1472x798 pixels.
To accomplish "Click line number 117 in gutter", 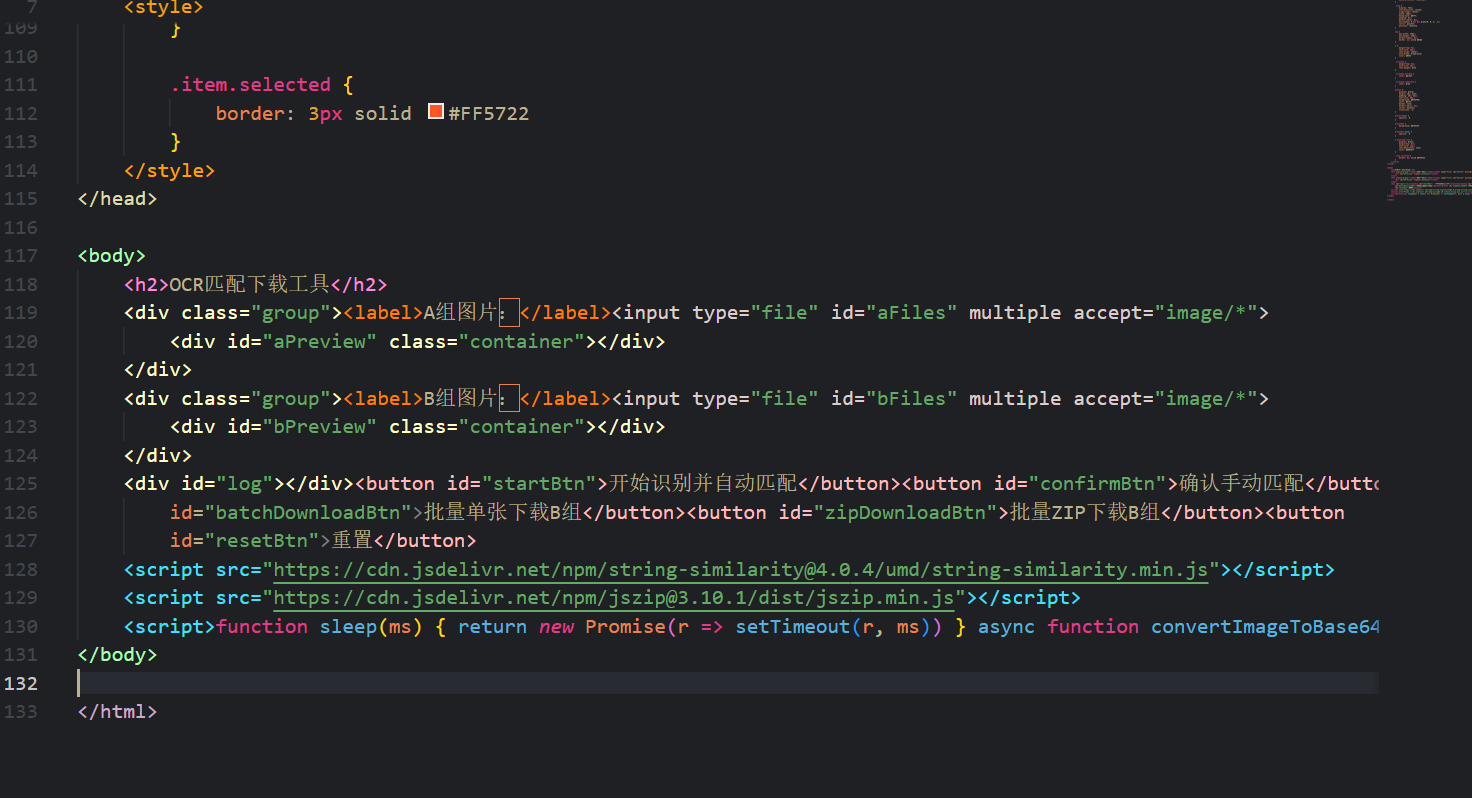I will (x=20, y=256).
